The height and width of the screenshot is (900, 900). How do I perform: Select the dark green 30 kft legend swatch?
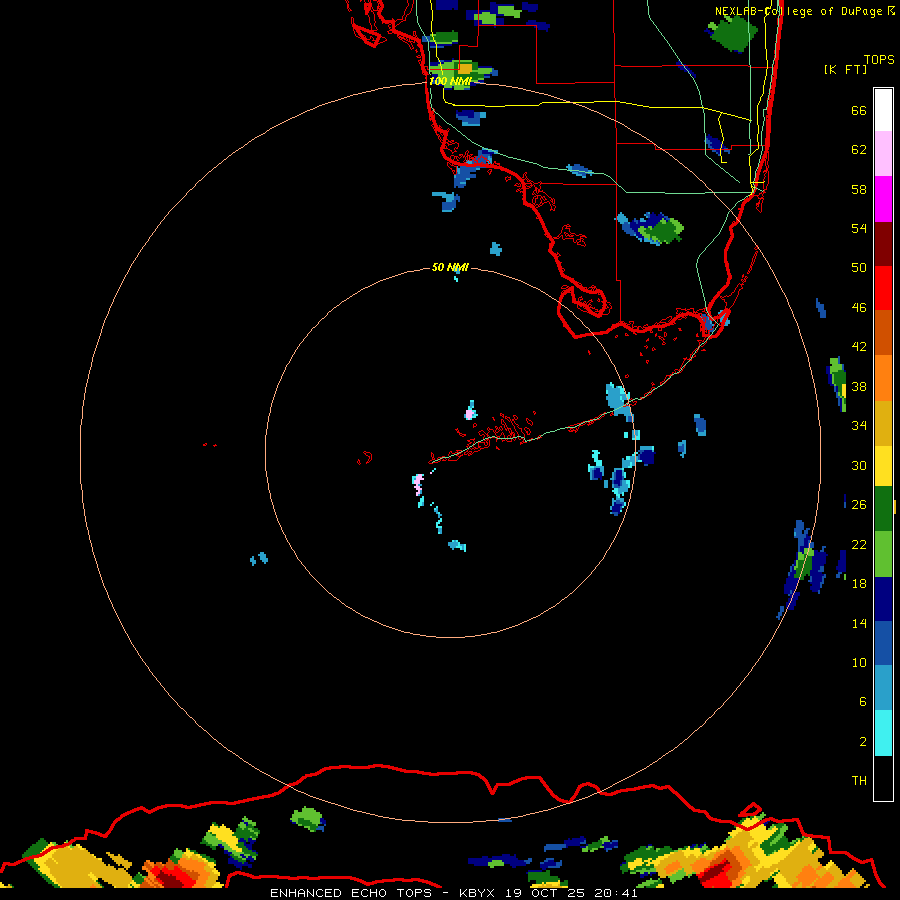pos(883,509)
